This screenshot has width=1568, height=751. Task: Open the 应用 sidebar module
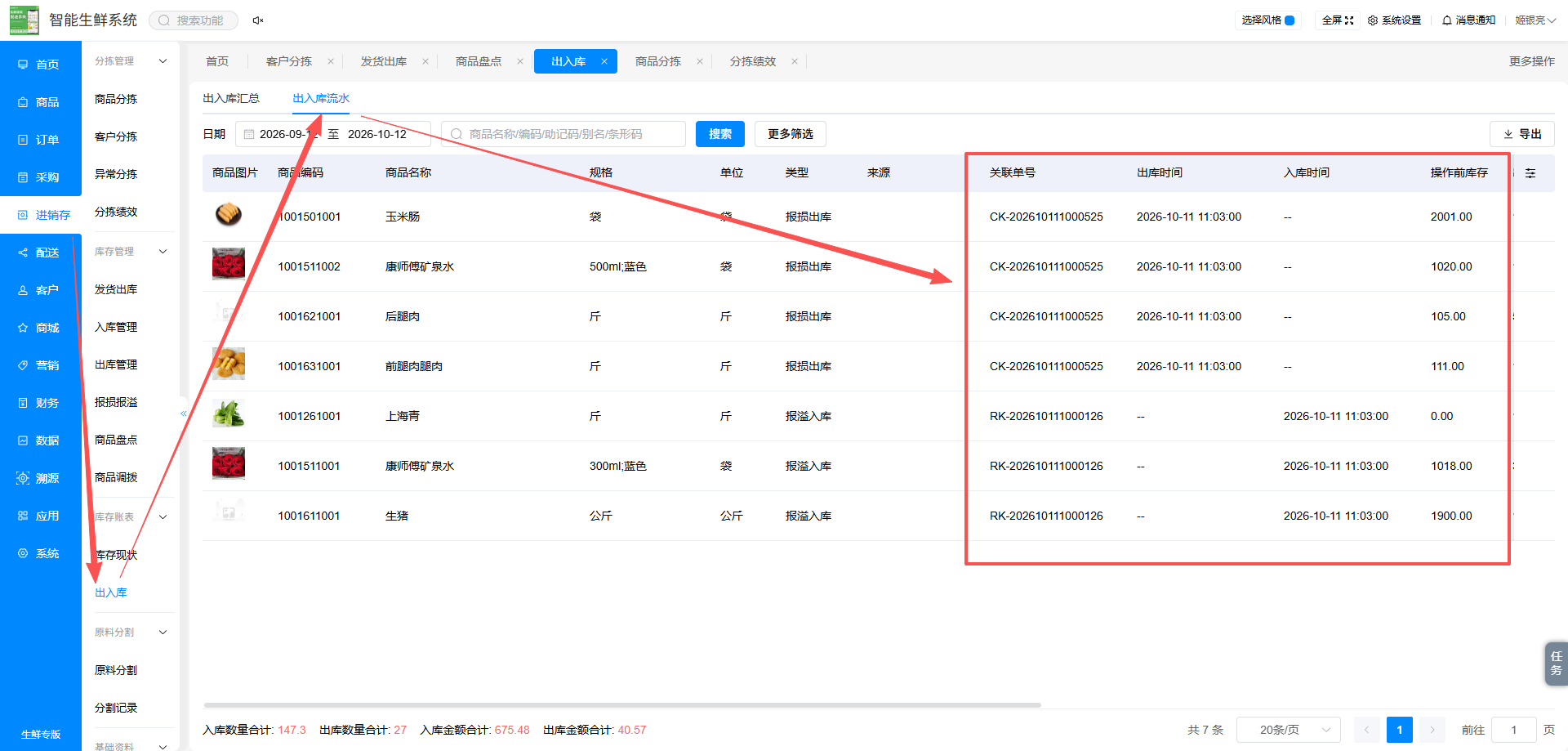(41, 516)
